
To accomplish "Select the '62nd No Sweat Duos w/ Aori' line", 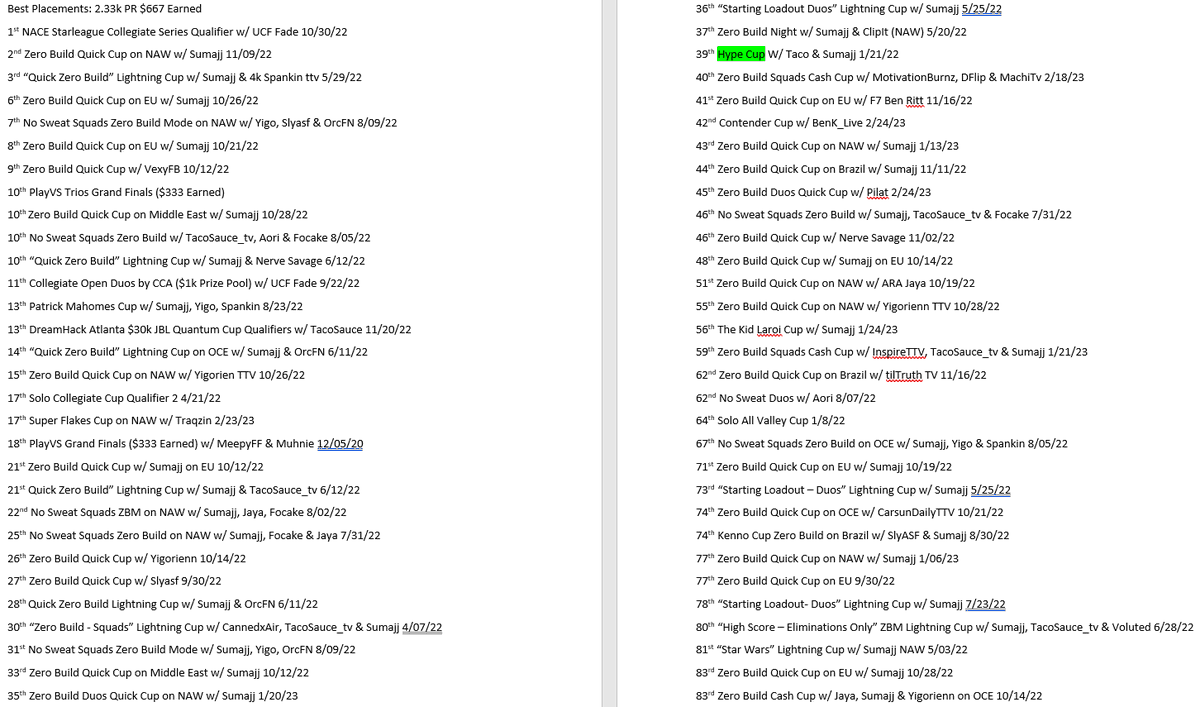I will click(785, 399).
